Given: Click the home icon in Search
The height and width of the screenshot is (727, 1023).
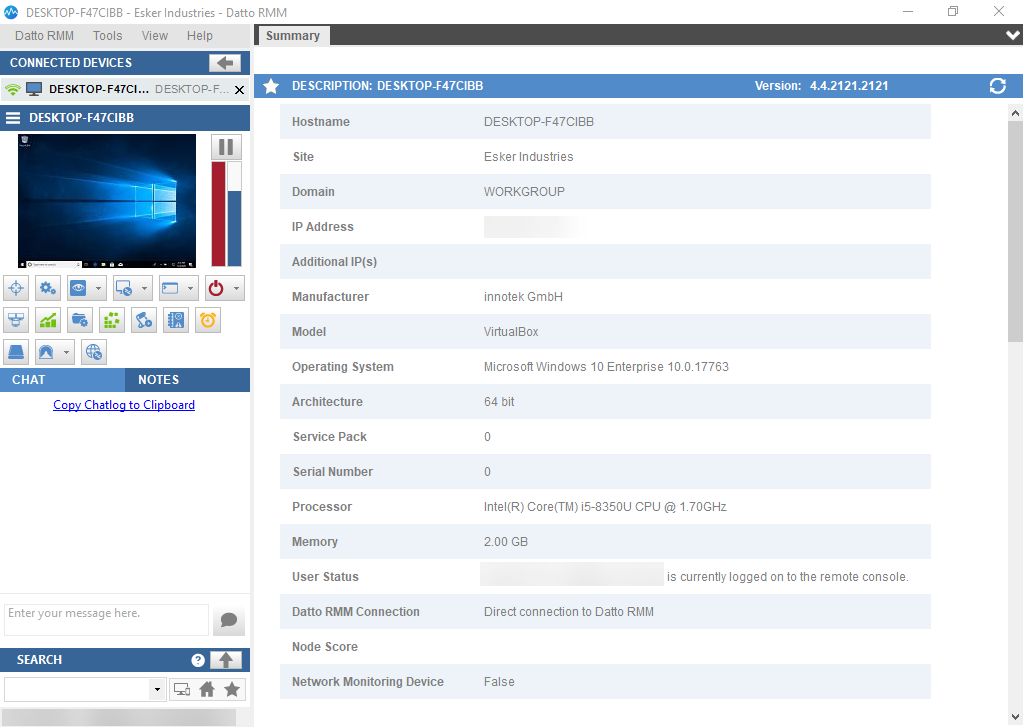Looking at the screenshot, I should coord(207,689).
